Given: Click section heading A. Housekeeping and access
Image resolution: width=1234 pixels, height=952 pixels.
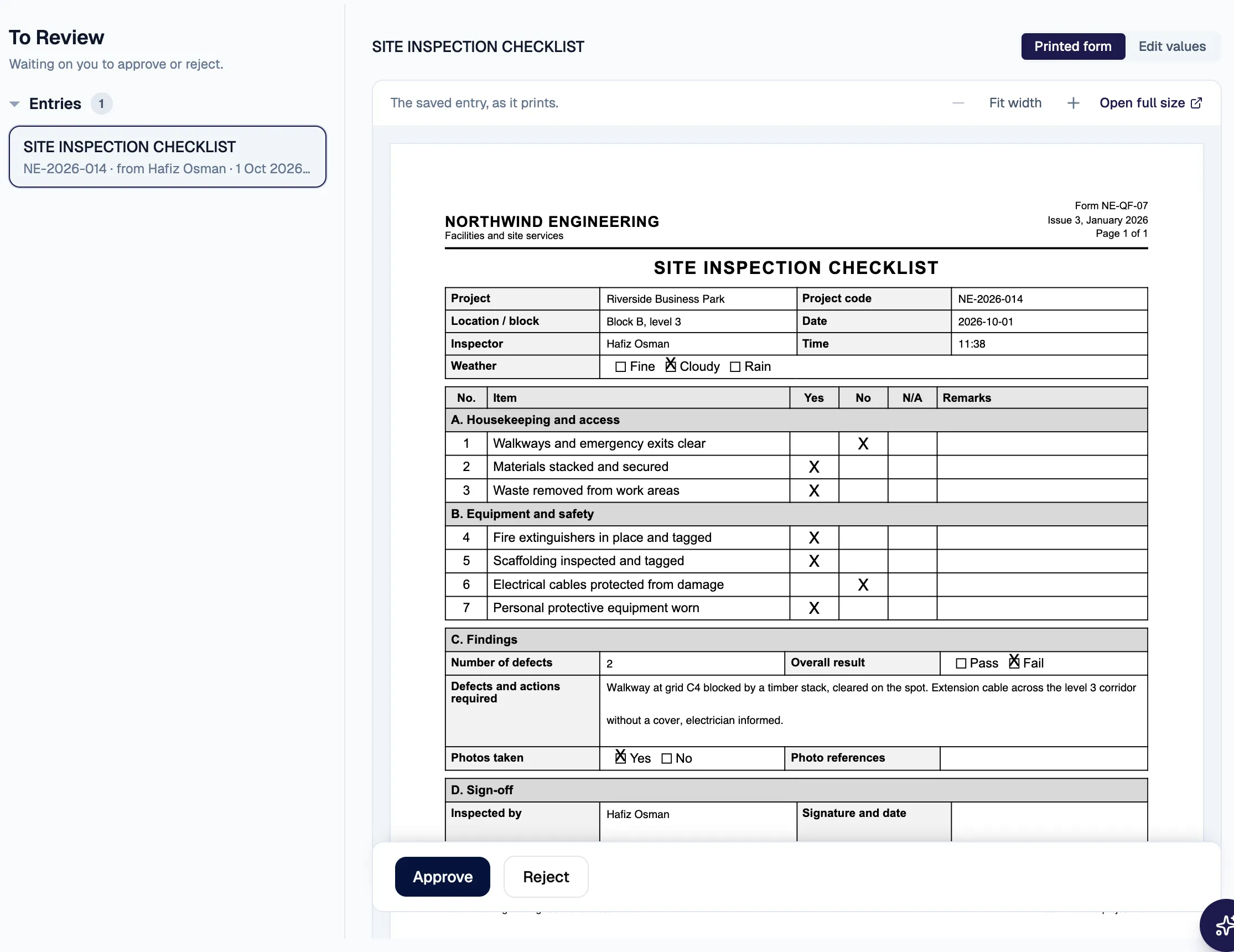Looking at the screenshot, I should [x=535, y=420].
